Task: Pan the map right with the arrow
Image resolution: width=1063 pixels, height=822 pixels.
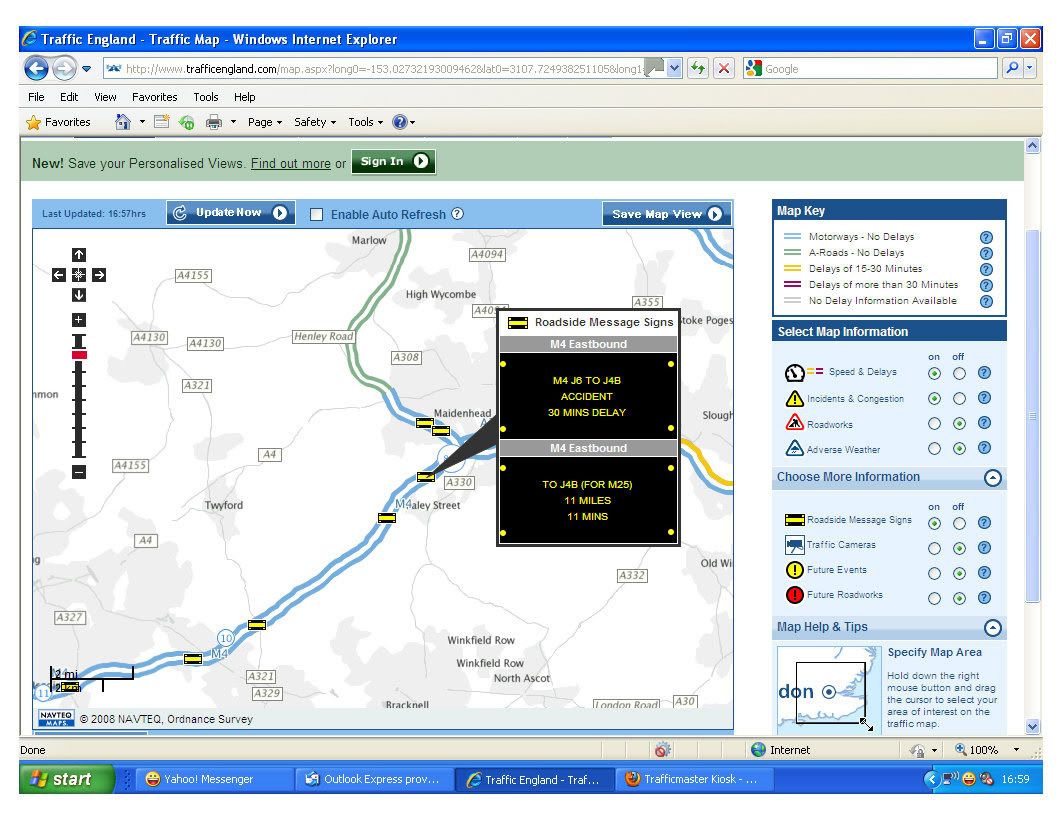Action: pyautogui.click(x=99, y=275)
